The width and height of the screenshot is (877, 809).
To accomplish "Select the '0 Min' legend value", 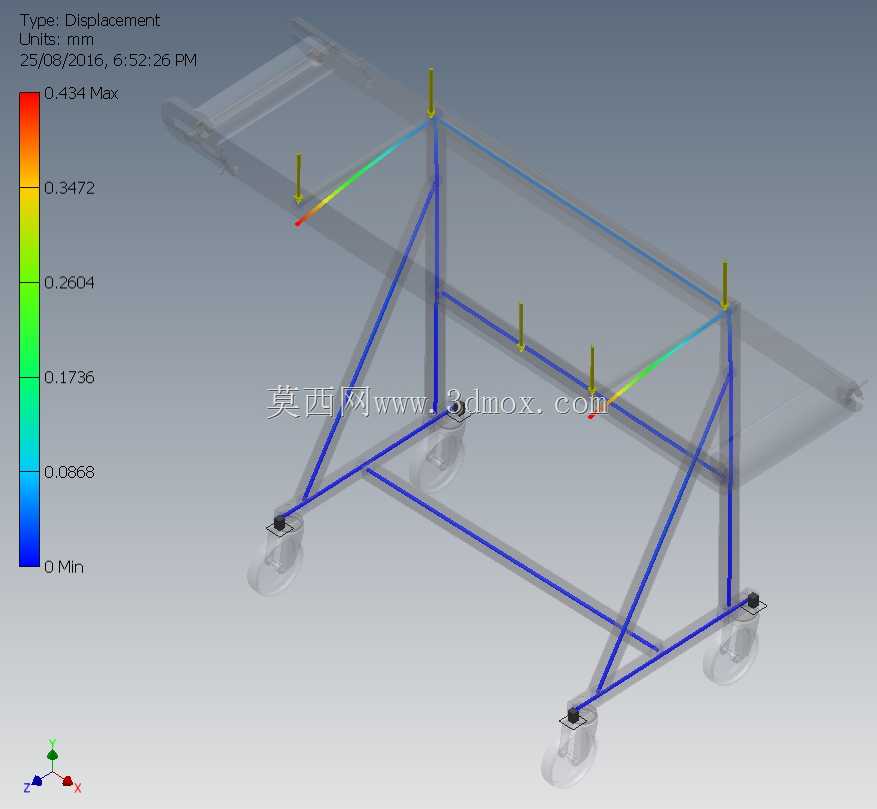I will pos(64,567).
